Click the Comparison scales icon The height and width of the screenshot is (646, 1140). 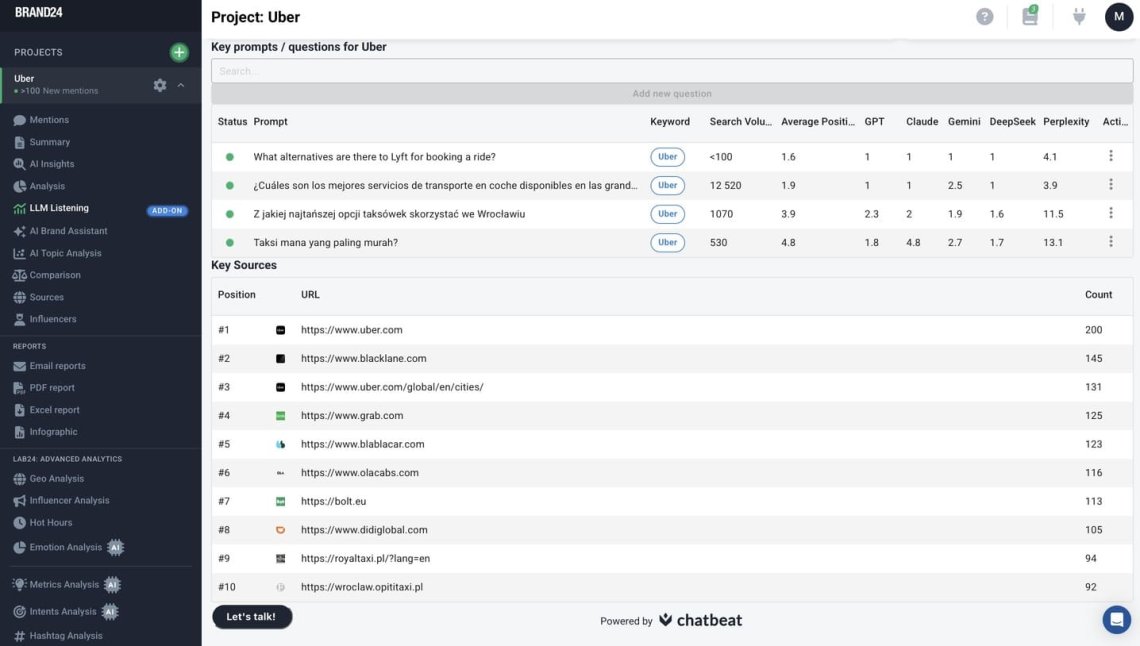[20, 275]
